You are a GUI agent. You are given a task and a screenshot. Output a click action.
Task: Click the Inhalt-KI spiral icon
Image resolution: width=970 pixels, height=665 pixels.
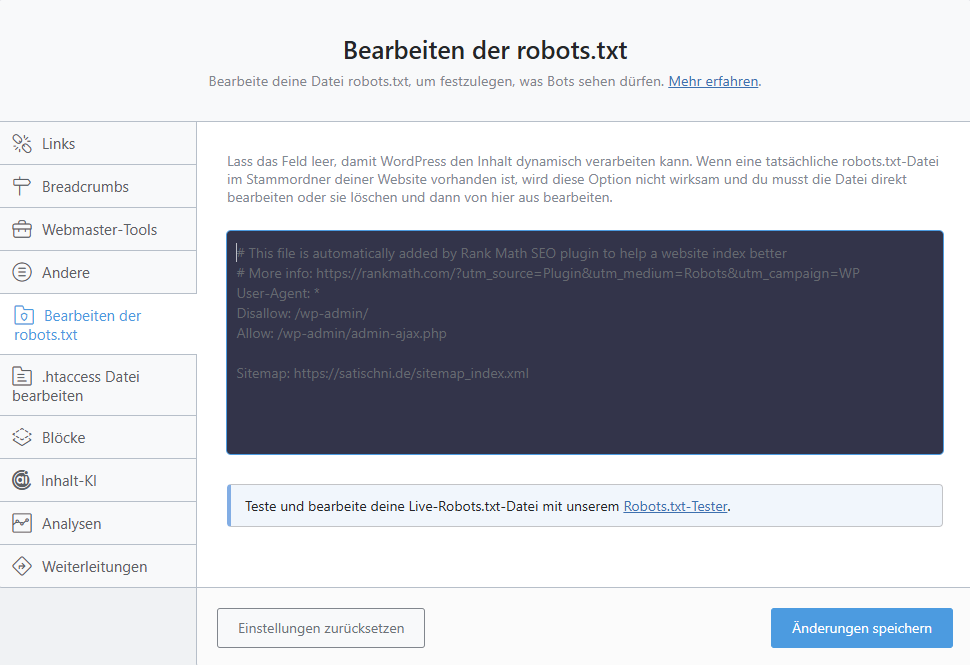tap(22, 480)
